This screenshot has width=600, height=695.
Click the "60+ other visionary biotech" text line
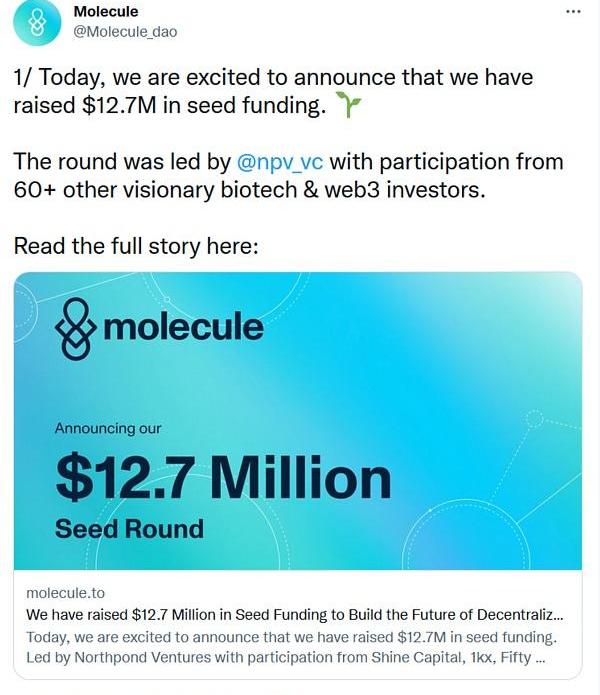click(x=249, y=189)
